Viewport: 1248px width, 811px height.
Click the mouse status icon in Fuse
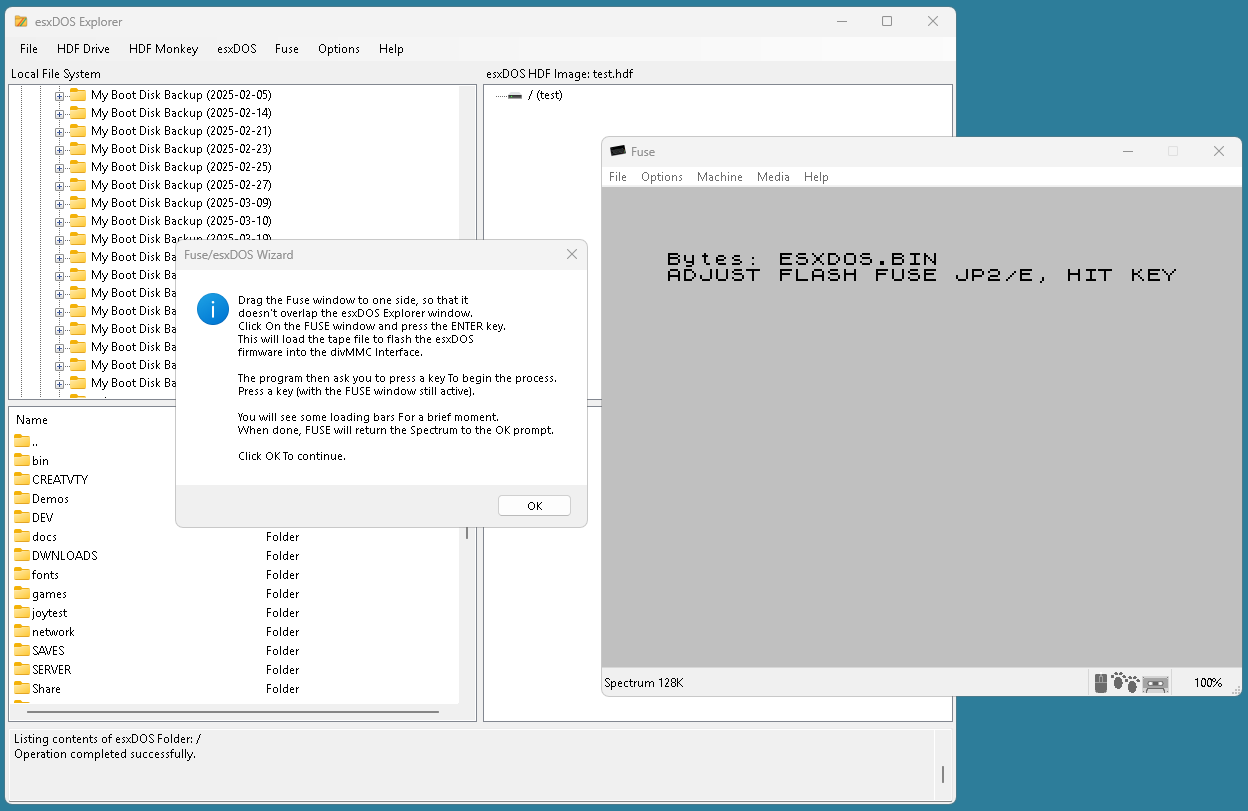tap(1101, 683)
